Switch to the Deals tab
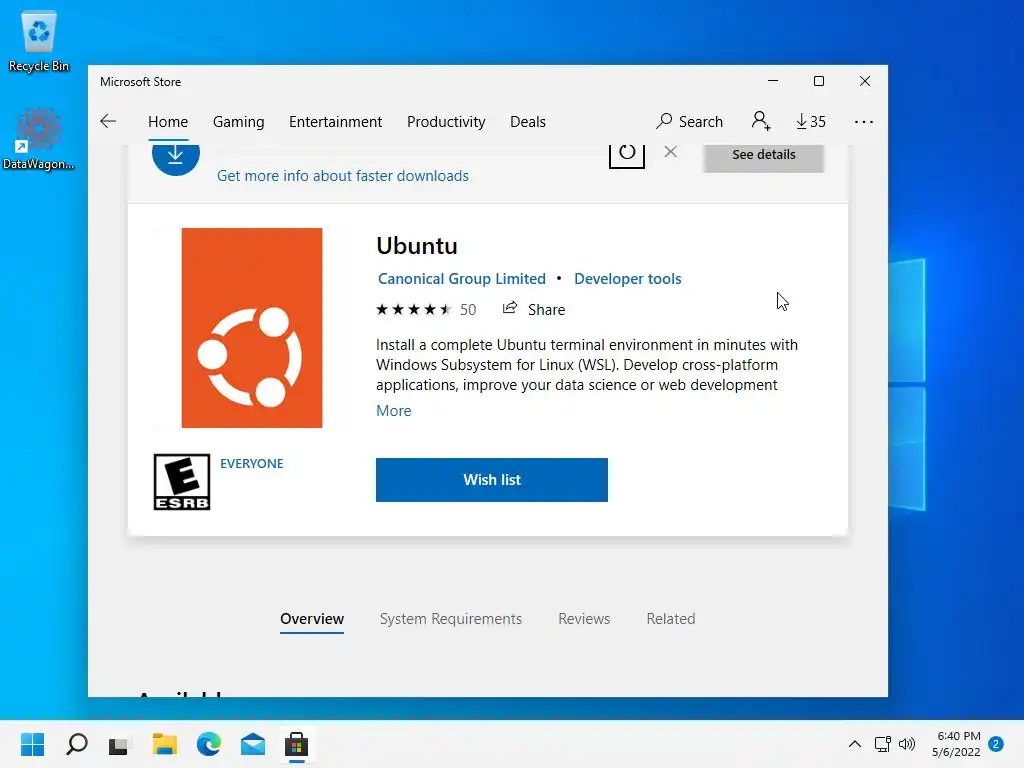This screenshot has height=768, width=1024. pyautogui.click(x=528, y=121)
